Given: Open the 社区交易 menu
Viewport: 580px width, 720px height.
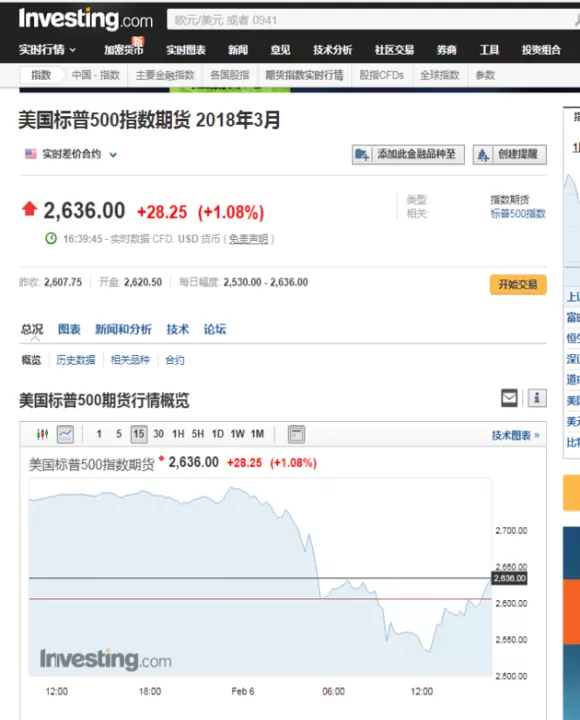Looking at the screenshot, I should 394,50.
